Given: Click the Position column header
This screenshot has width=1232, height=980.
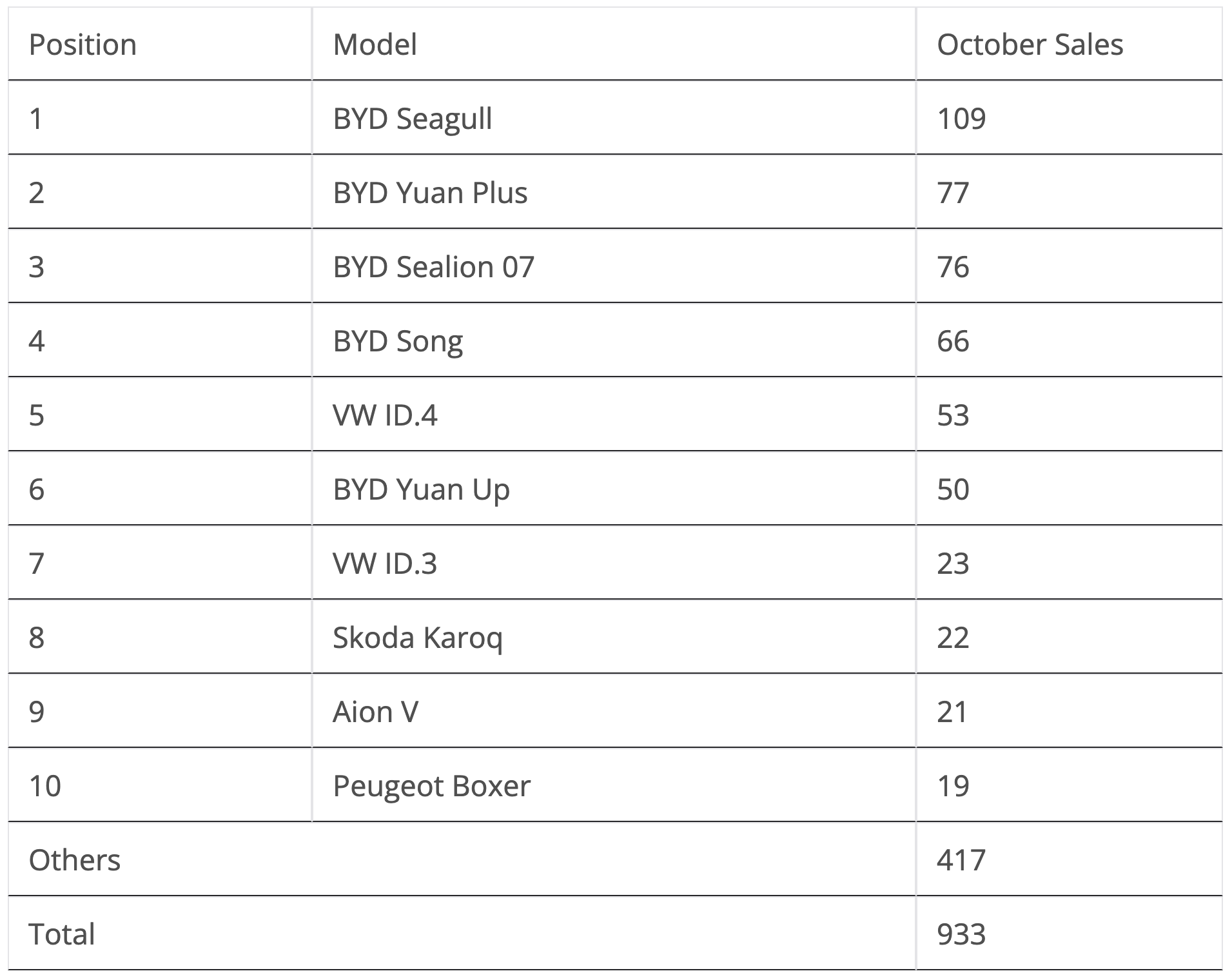Looking at the screenshot, I should (x=83, y=44).
